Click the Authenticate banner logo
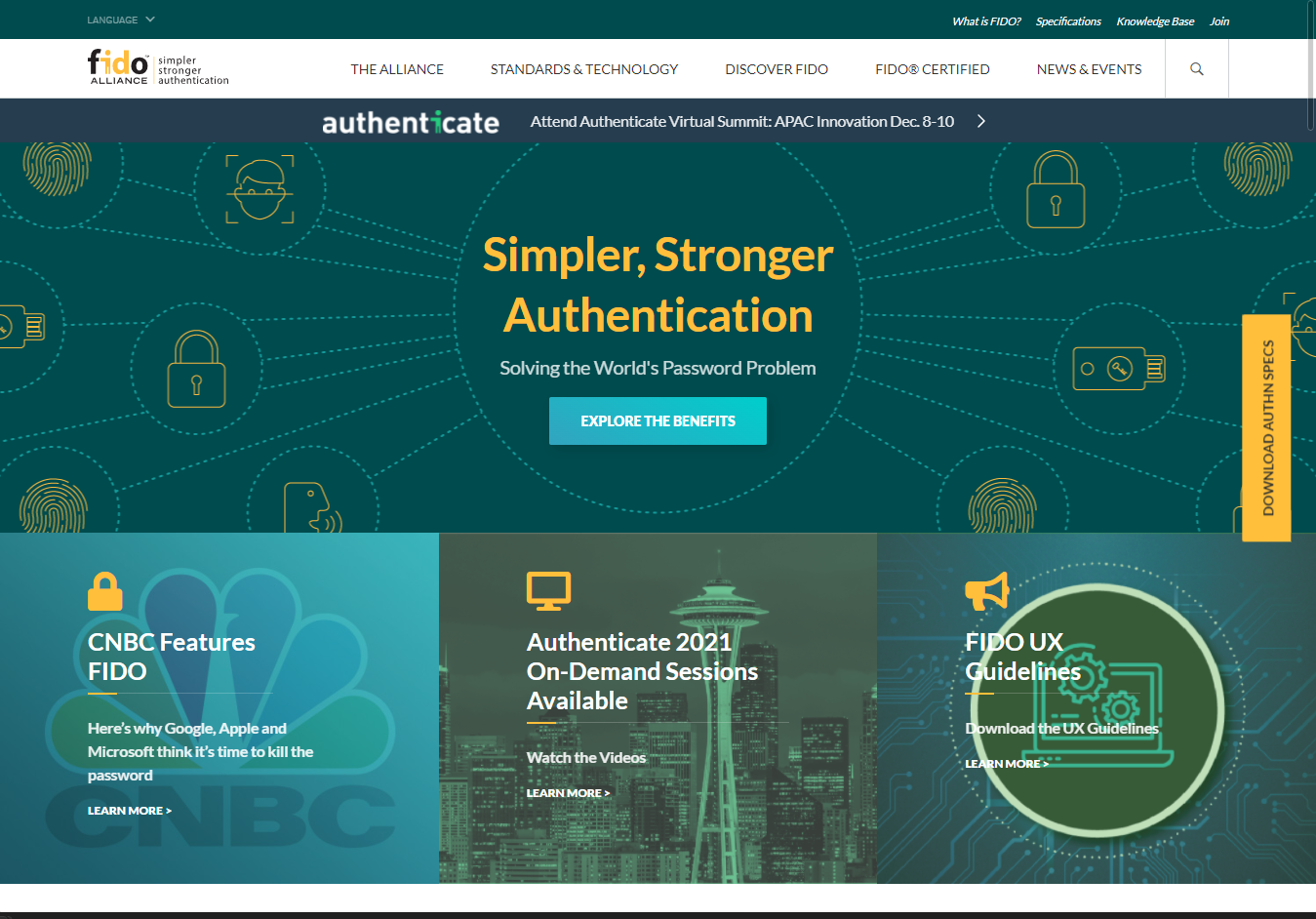Viewport: 1316px width, 919px height. [411, 122]
